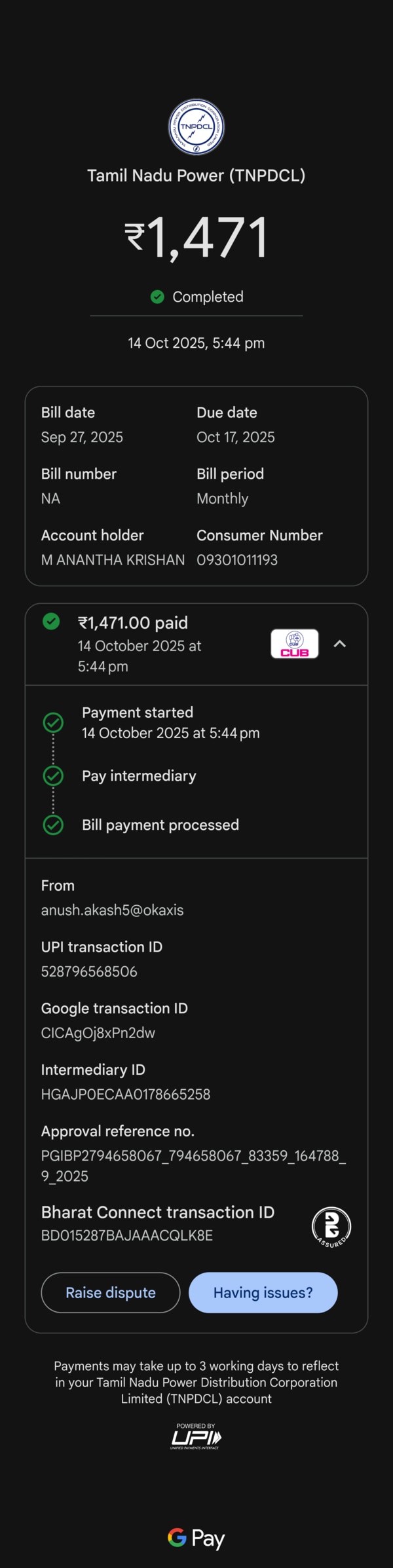Click the Payment started step checkmark
The width and height of the screenshot is (393, 1568).
pos(53,722)
